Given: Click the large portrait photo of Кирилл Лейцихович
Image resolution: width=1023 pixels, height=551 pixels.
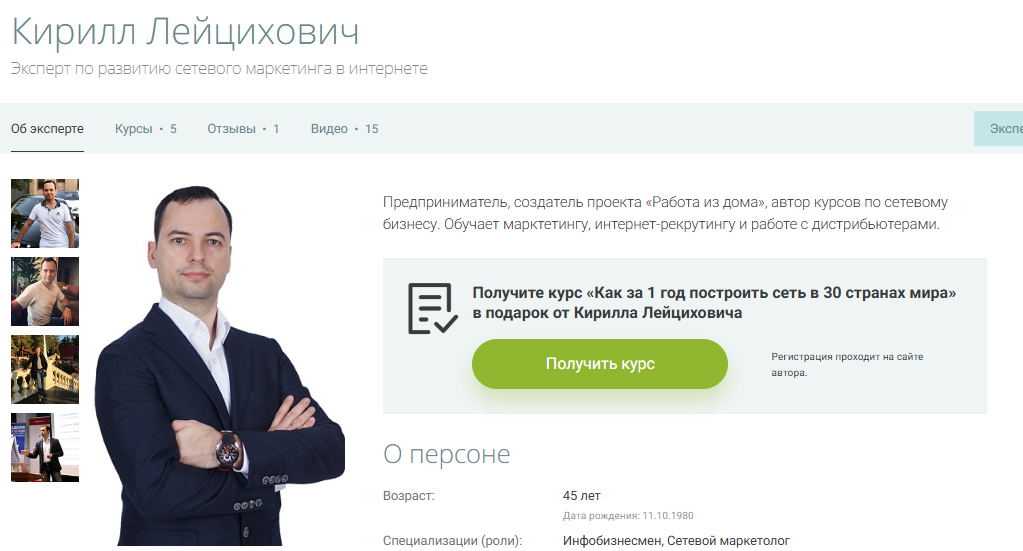Looking at the screenshot, I should [220, 365].
